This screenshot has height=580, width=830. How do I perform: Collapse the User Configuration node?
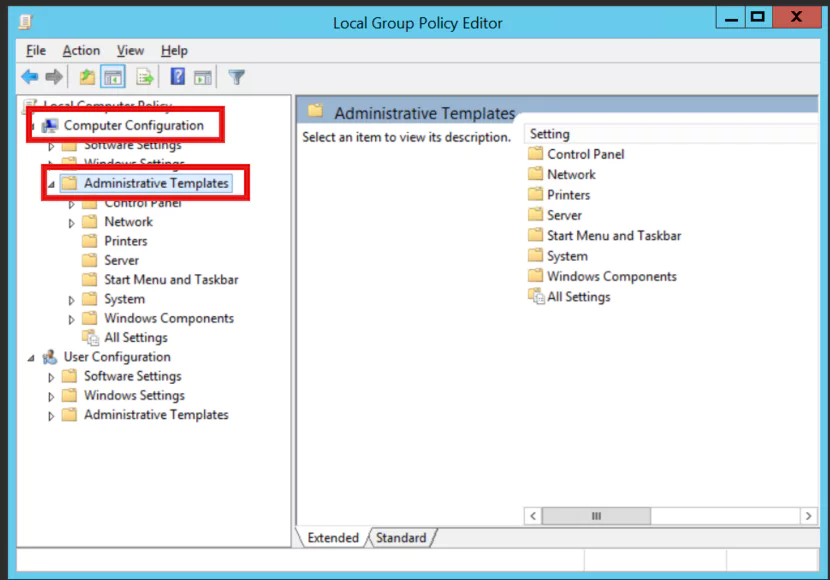pos(31,358)
